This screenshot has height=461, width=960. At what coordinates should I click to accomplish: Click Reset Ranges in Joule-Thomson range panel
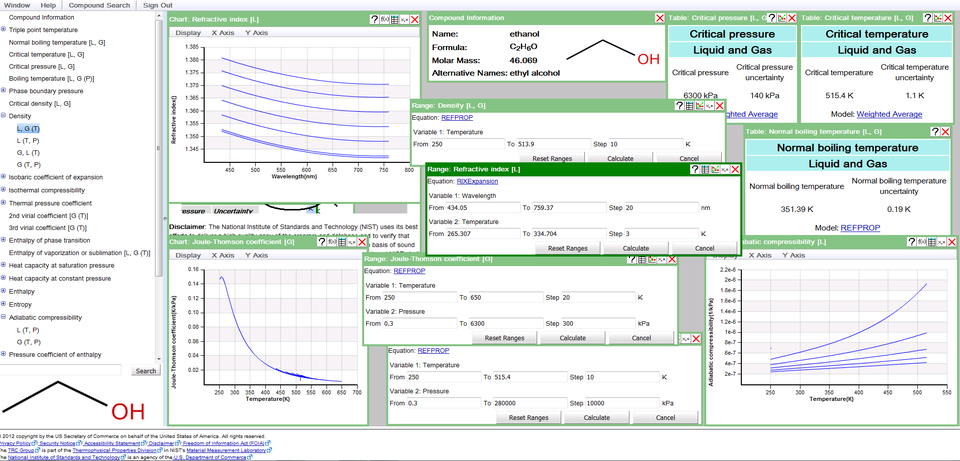[x=505, y=338]
